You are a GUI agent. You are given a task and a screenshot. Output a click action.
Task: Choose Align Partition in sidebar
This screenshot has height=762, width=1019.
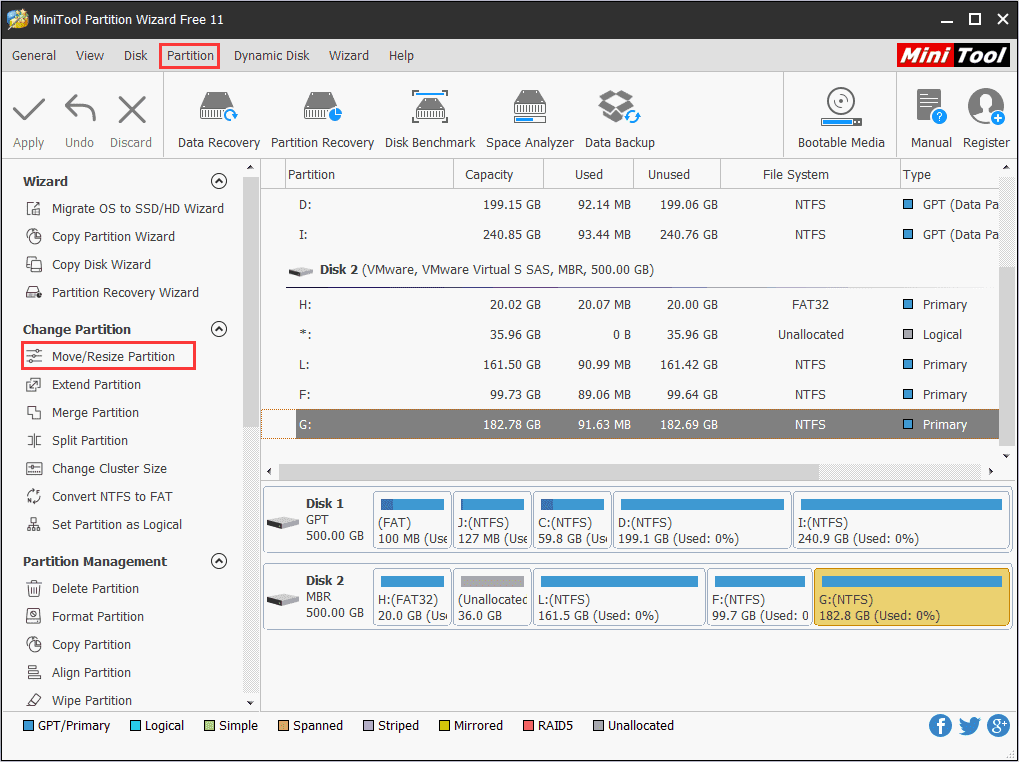[79, 672]
